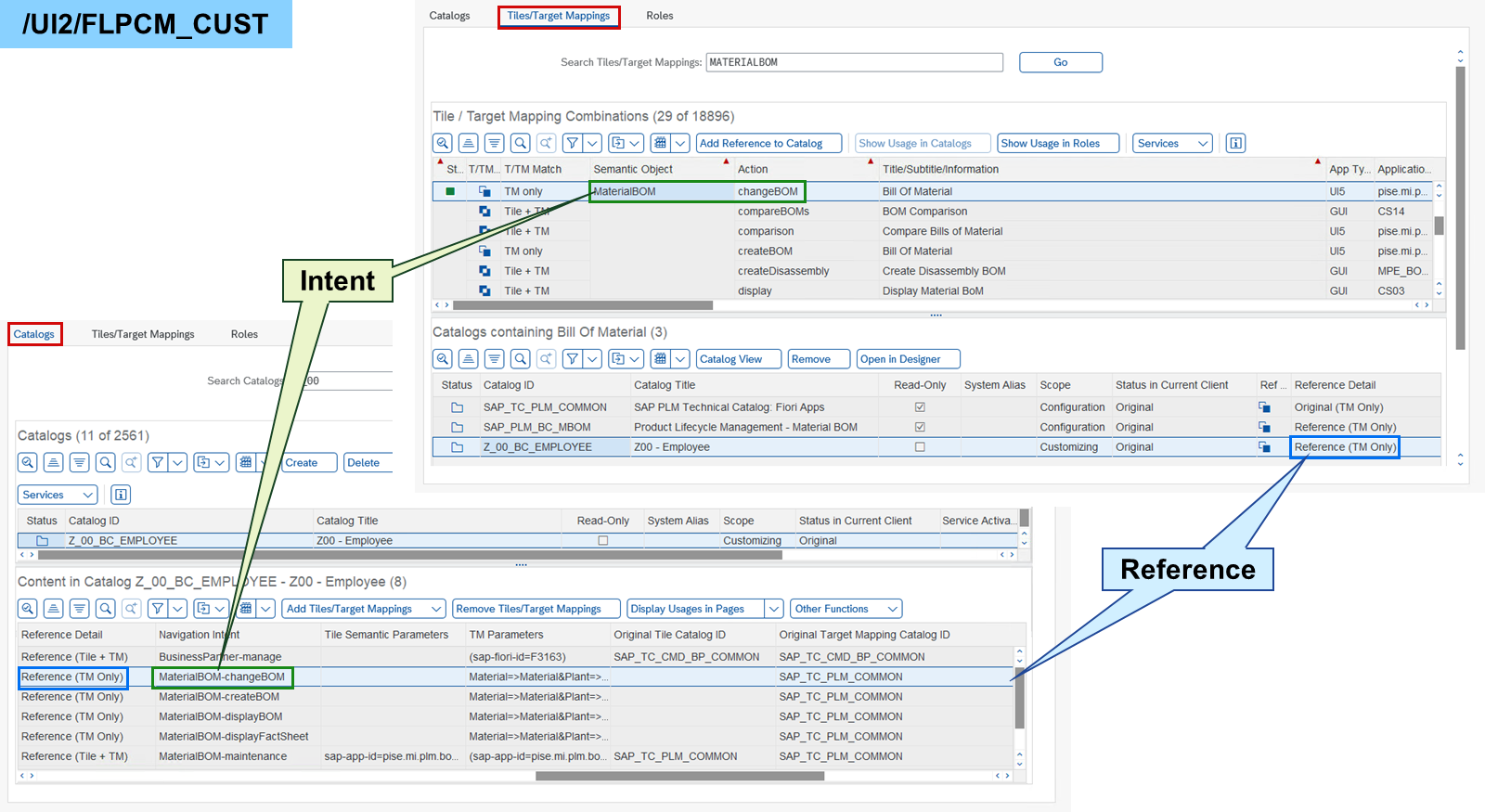Select Tiles/Target Mappings tab in lower-left panel
The width and height of the screenshot is (1485, 812).
pos(143,334)
